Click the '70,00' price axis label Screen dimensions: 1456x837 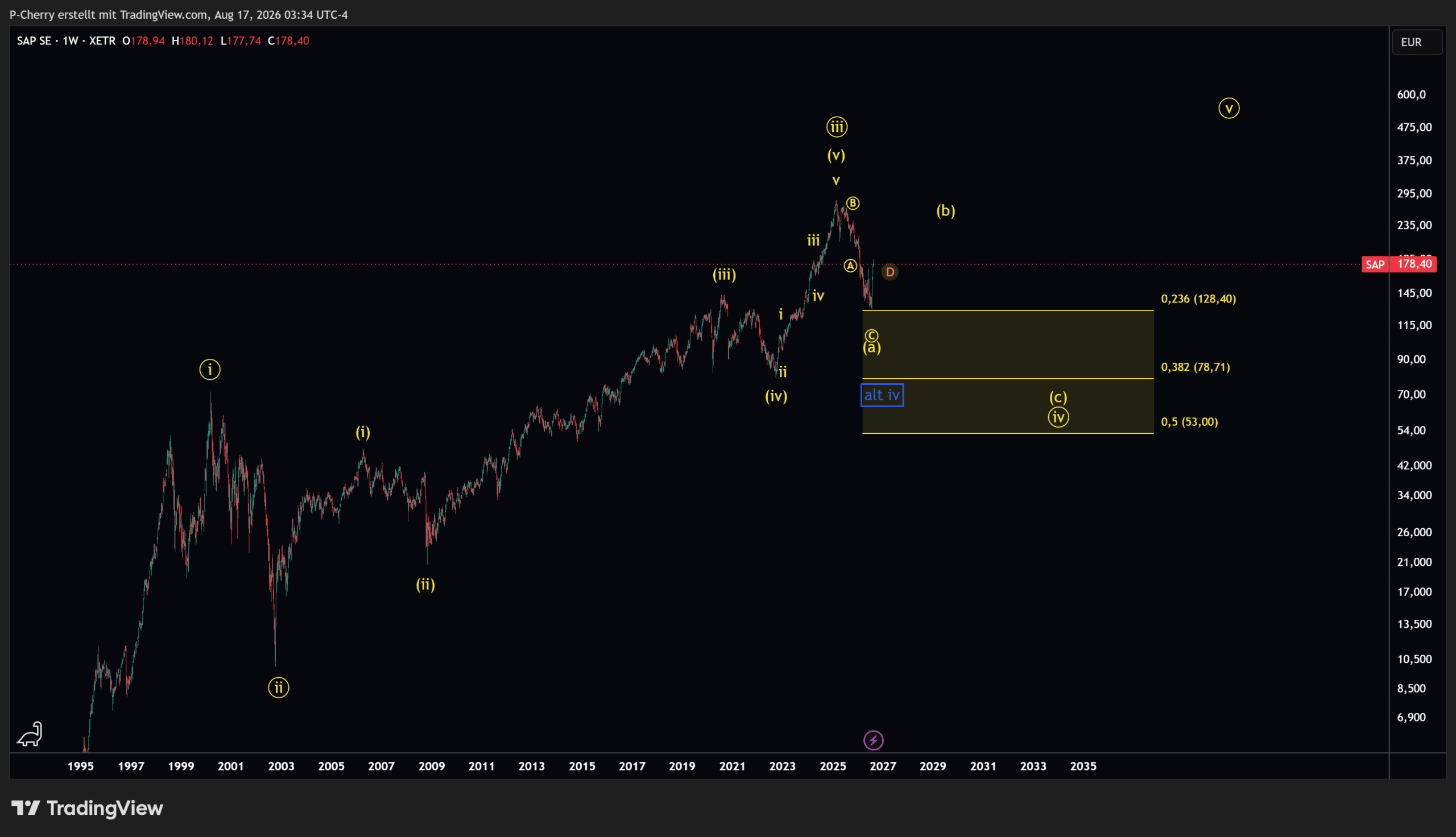1412,395
